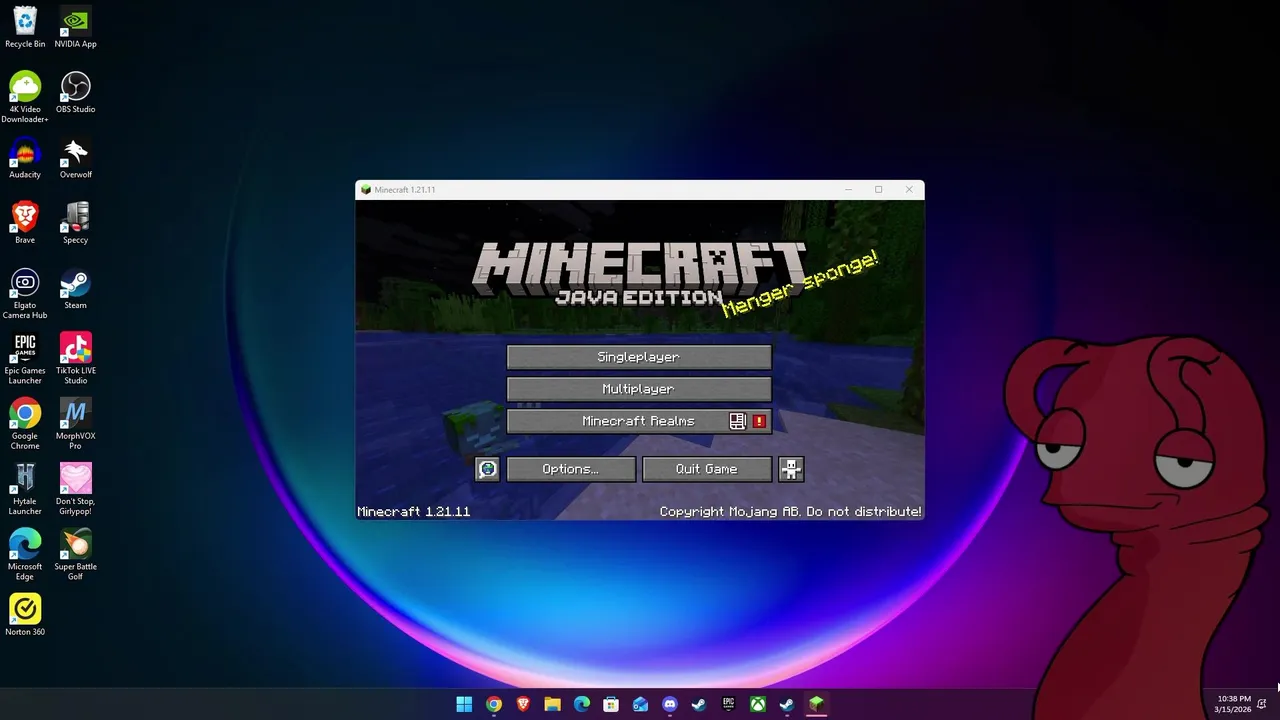
Task: Open the Xbox app from the taskbar
Action: click(x=758, y=705)
